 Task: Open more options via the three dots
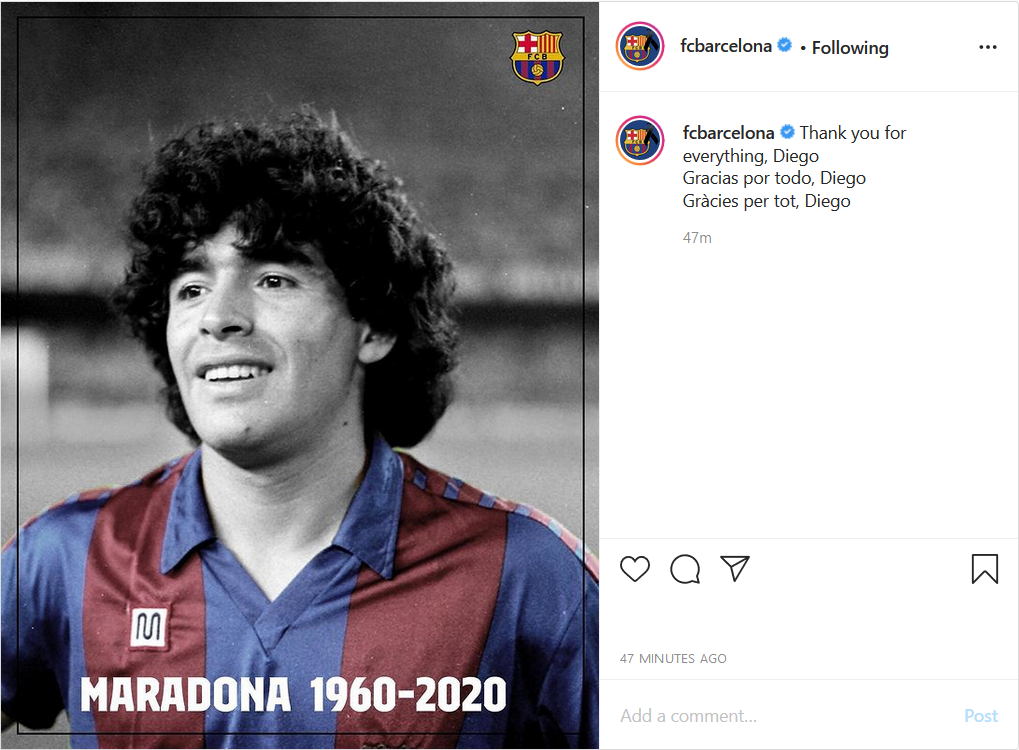click(988, 47)
